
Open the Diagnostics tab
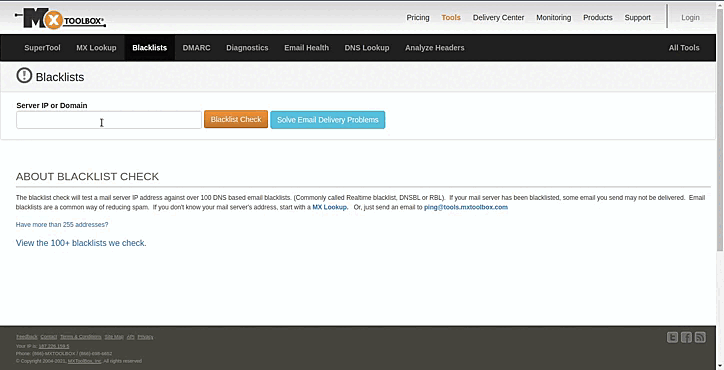pyautogui.click(x=247, y=48)
